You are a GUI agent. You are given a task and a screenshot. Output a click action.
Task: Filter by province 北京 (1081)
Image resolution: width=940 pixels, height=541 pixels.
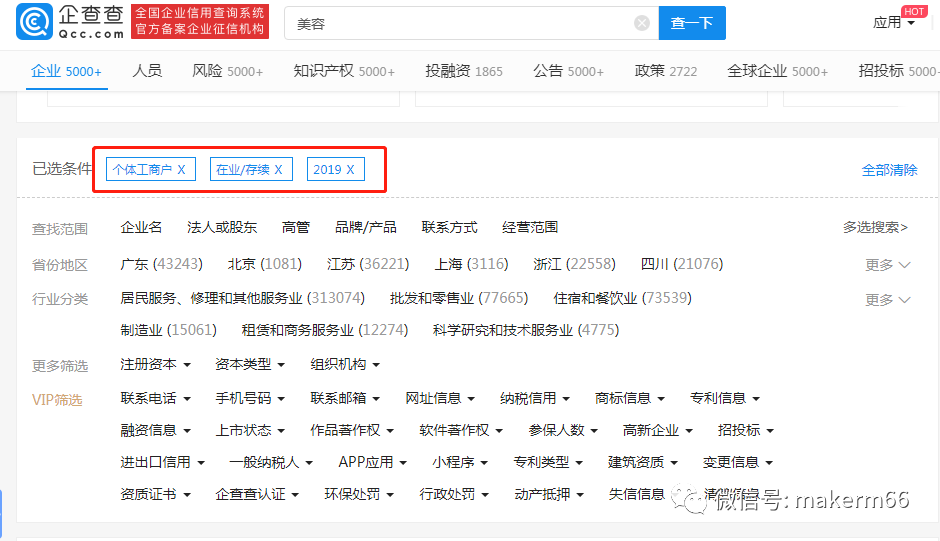[x=264, y=264]
